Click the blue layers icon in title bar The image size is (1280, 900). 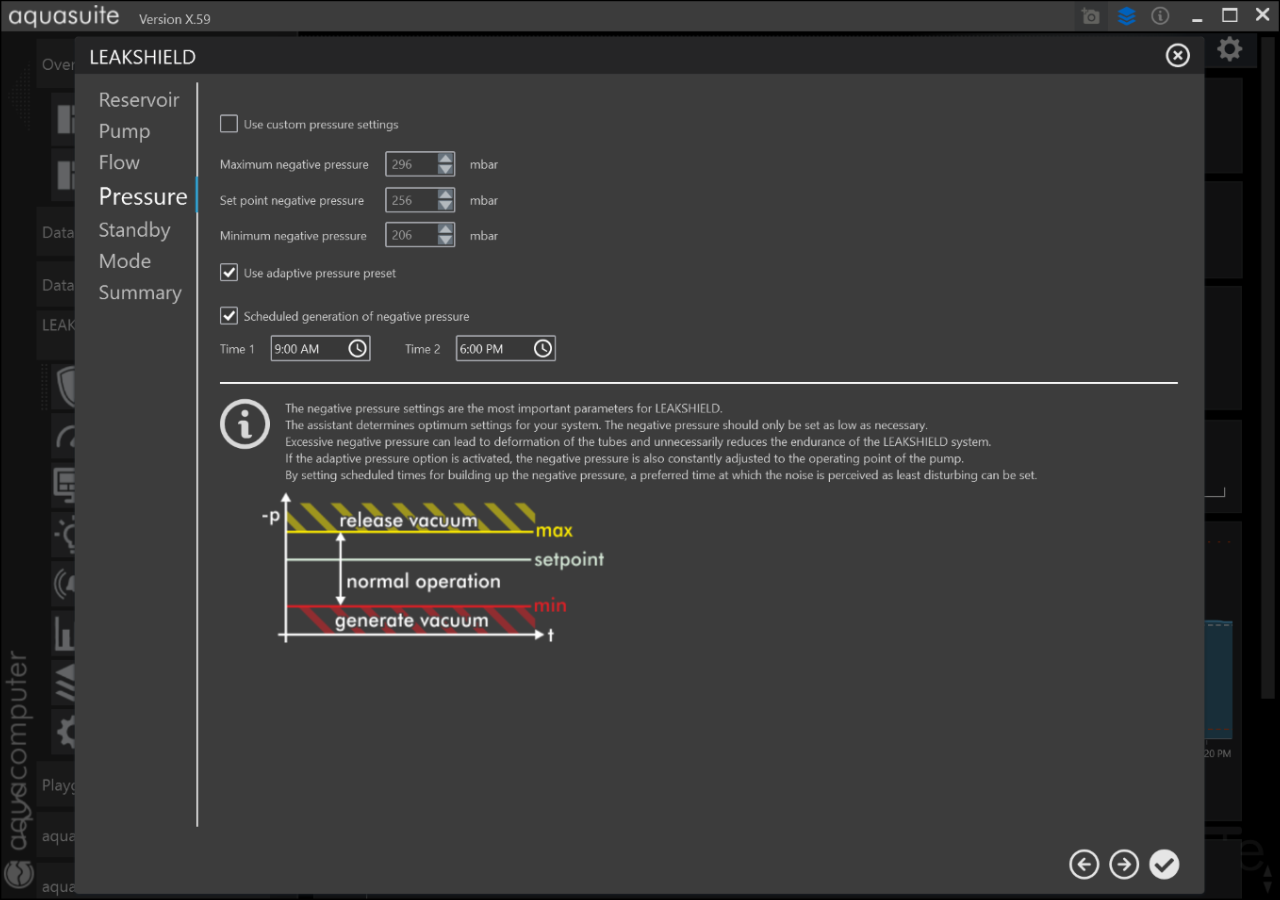(x=1127, y=17)
